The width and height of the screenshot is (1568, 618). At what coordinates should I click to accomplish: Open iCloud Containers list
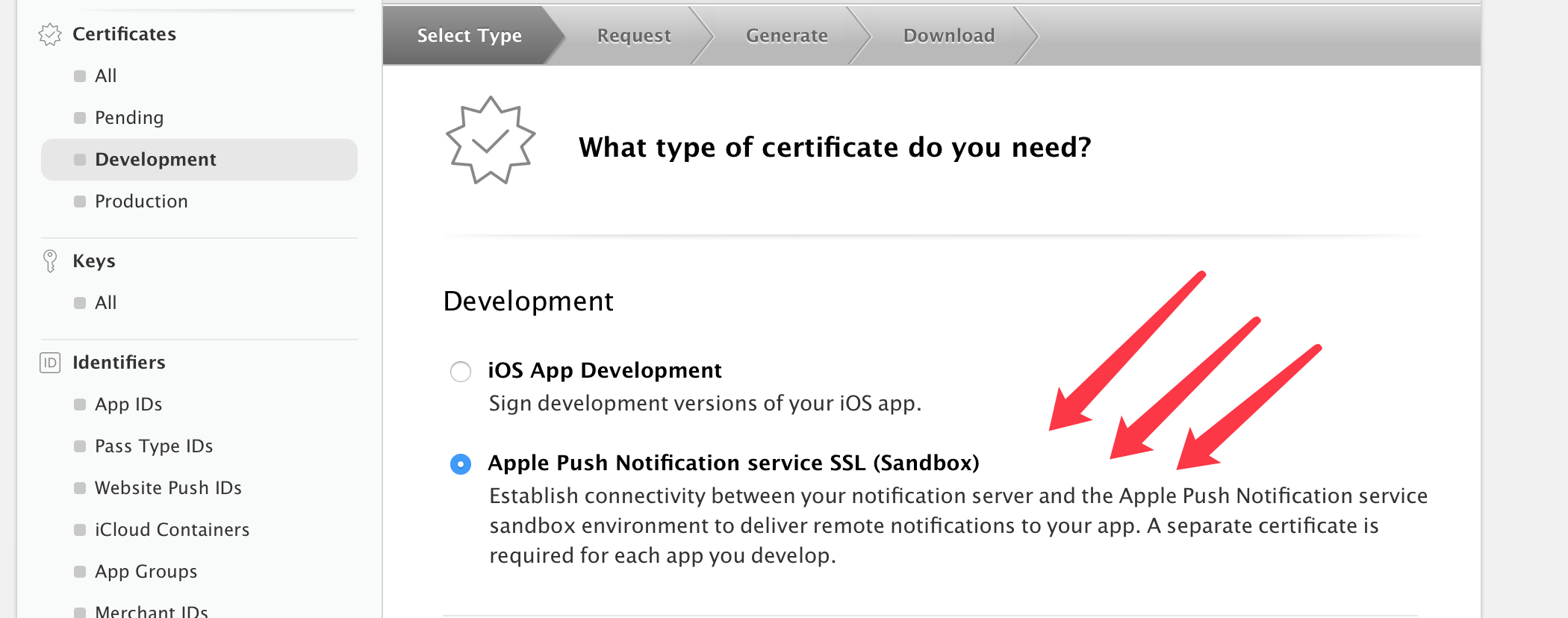[x=172, y=530]
